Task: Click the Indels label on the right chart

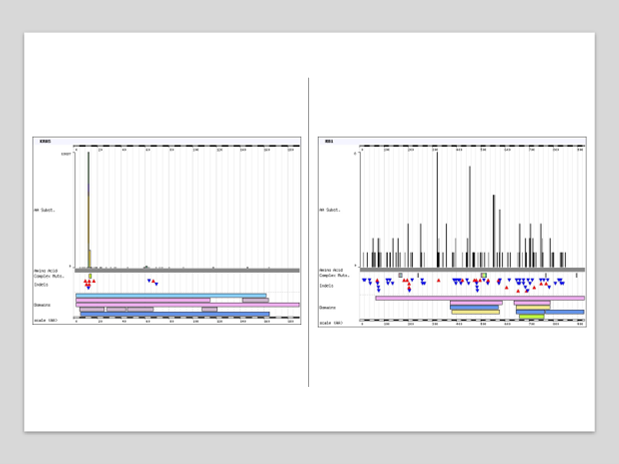Action: (x=327, y=285)
